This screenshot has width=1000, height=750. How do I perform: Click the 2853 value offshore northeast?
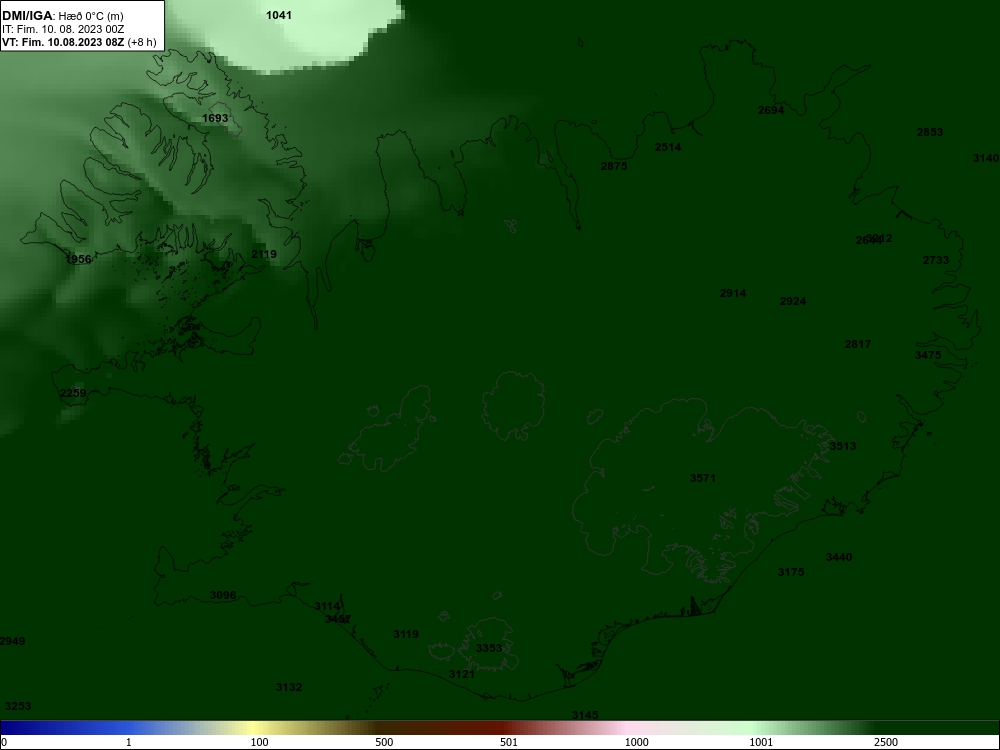pos(930,132)
